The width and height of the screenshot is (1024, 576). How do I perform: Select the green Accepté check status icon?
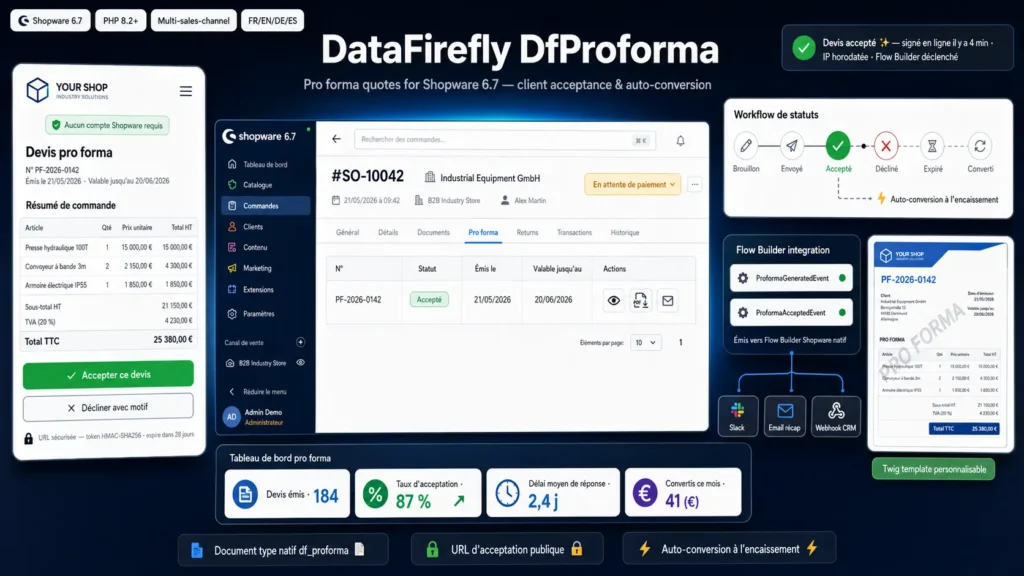838,146
